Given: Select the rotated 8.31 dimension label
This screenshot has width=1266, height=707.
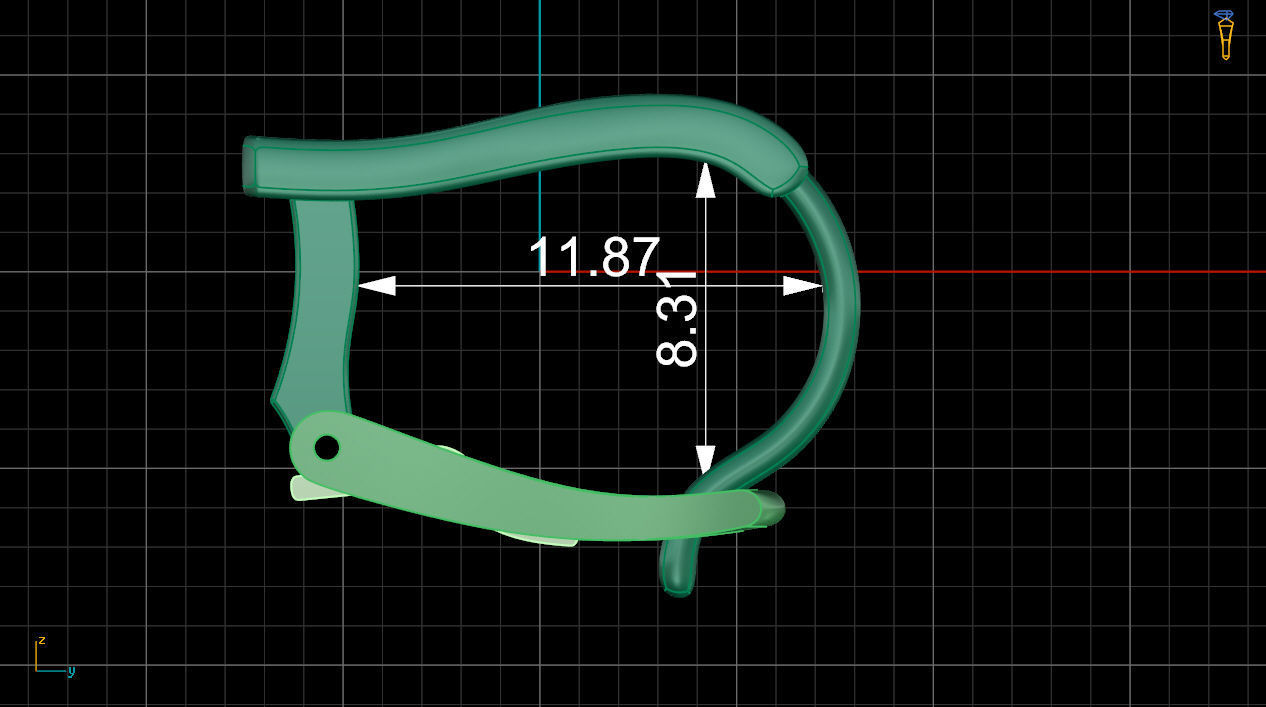Looking at the screenshot, I should [677, 318].
